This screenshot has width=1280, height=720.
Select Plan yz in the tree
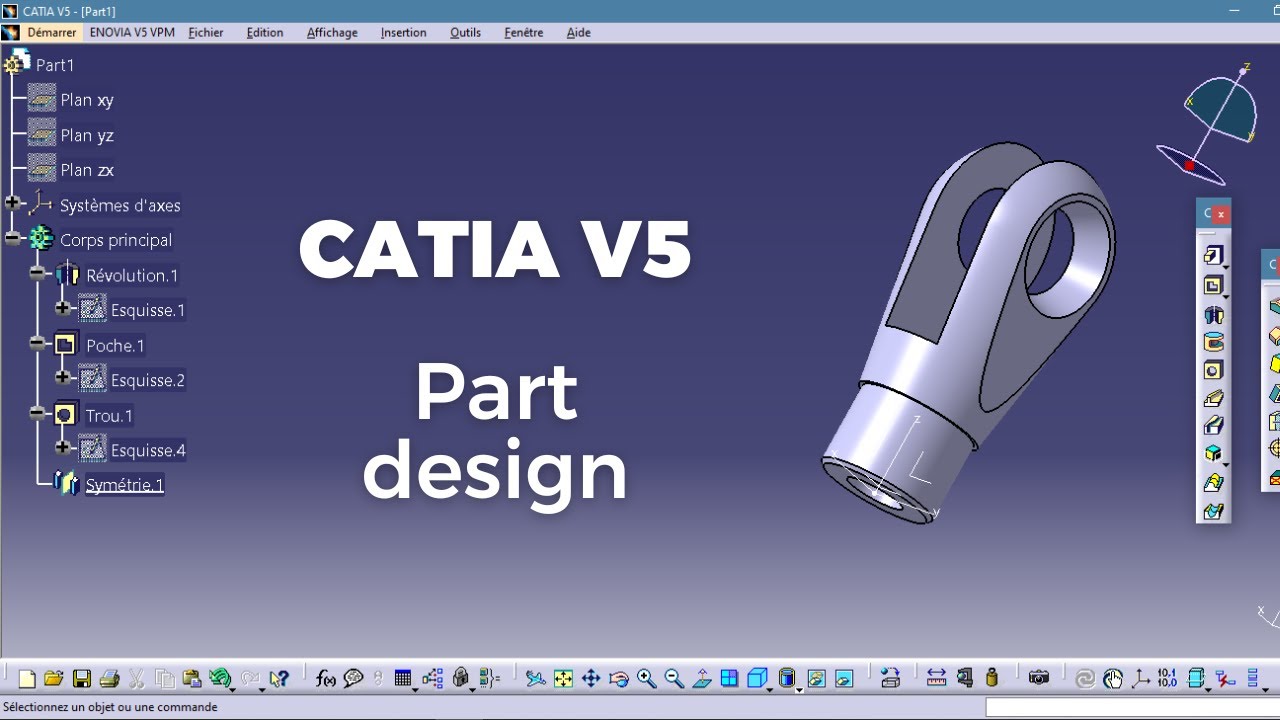point(87,135)
